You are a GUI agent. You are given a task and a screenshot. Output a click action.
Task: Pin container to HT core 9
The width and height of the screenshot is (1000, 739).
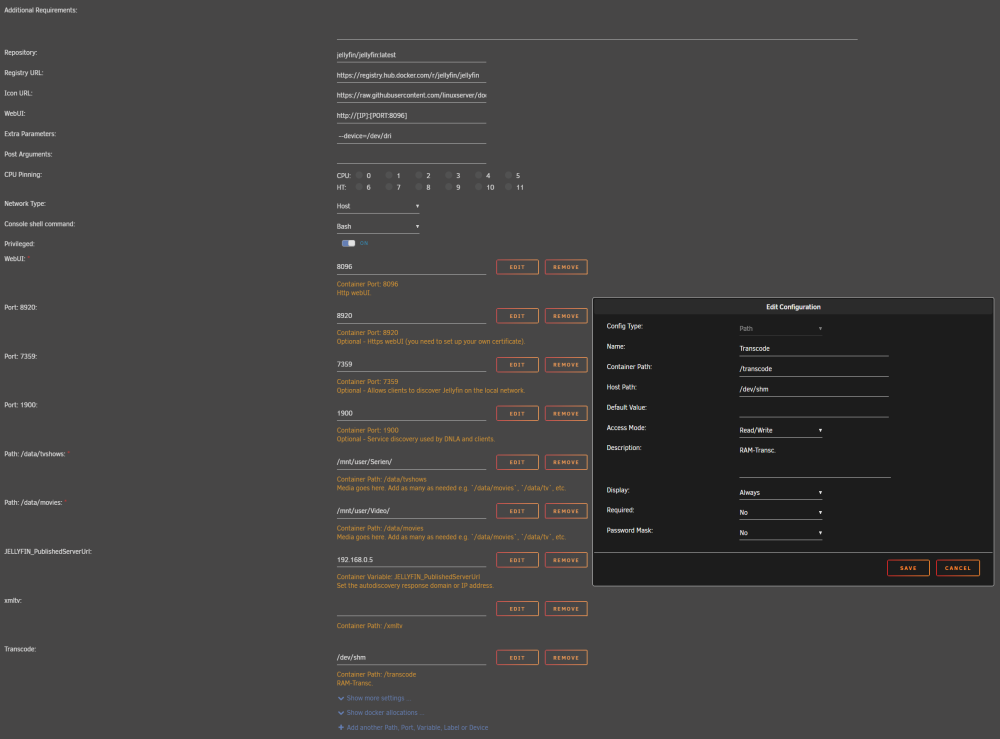click(x=449, y=187)
